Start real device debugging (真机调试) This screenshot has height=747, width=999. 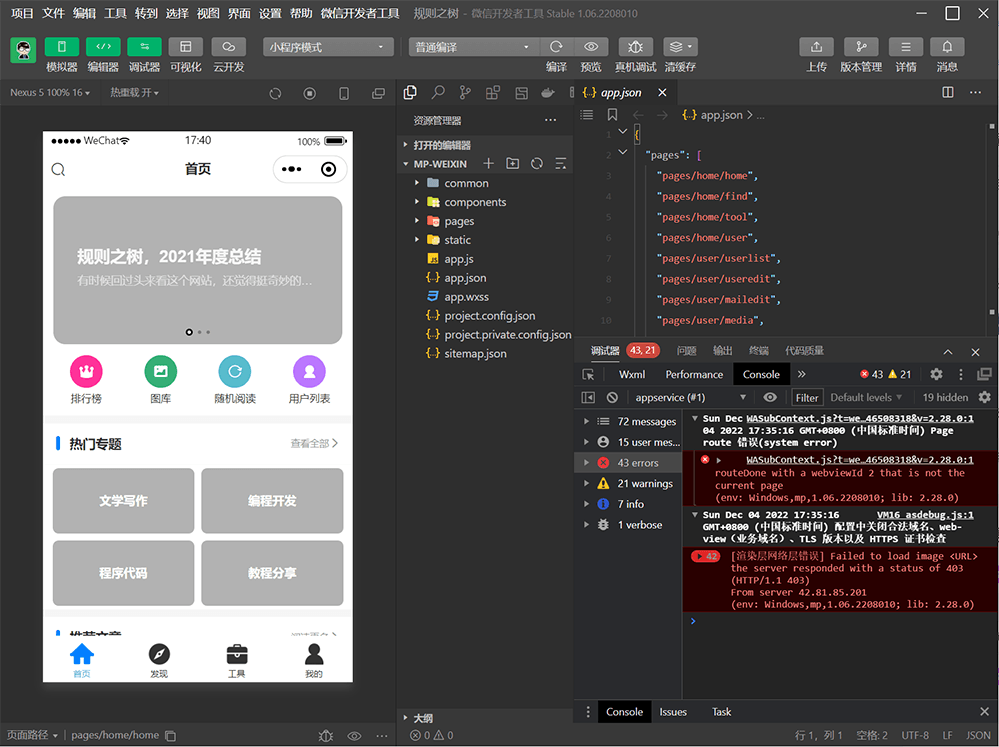click(635, 47)
